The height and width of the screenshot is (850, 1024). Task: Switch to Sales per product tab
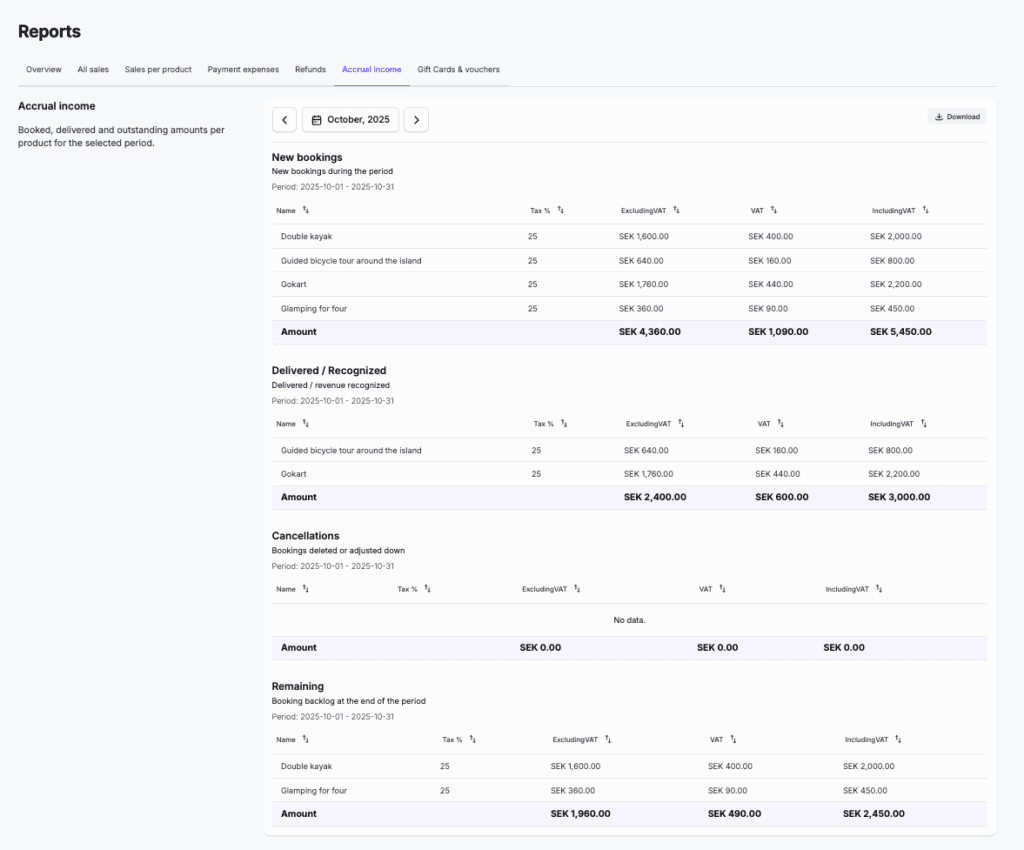click(x=158, y=70)
